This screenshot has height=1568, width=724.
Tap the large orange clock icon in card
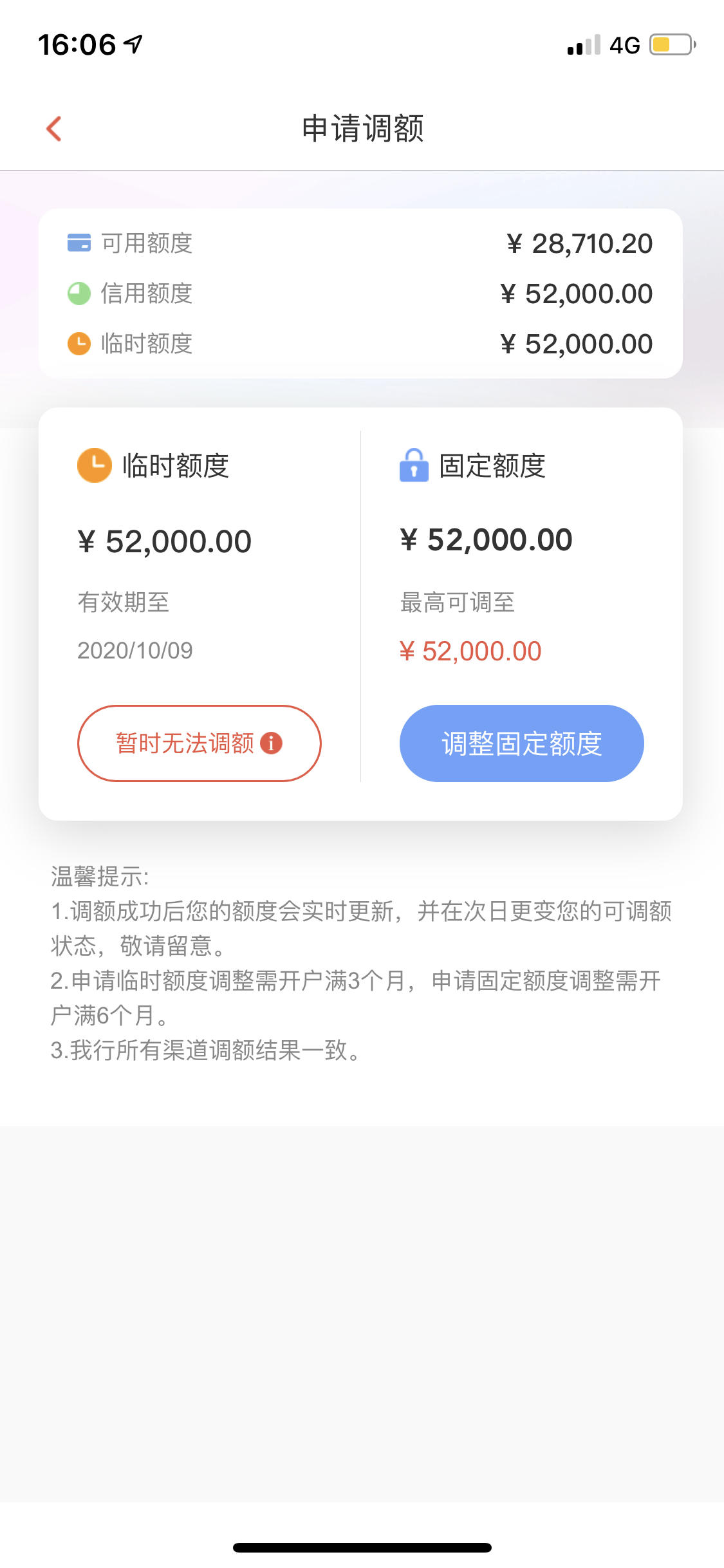tap(95, 465)
